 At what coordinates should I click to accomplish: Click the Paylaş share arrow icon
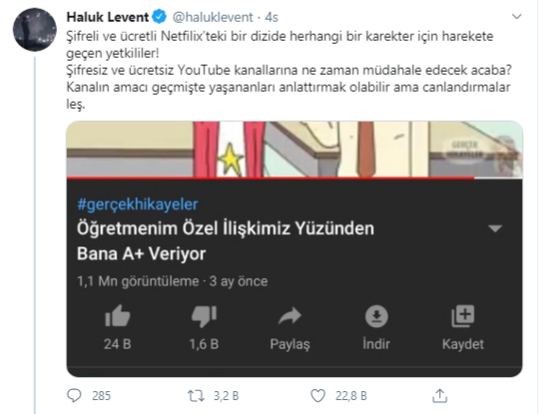tap(290, 316)
